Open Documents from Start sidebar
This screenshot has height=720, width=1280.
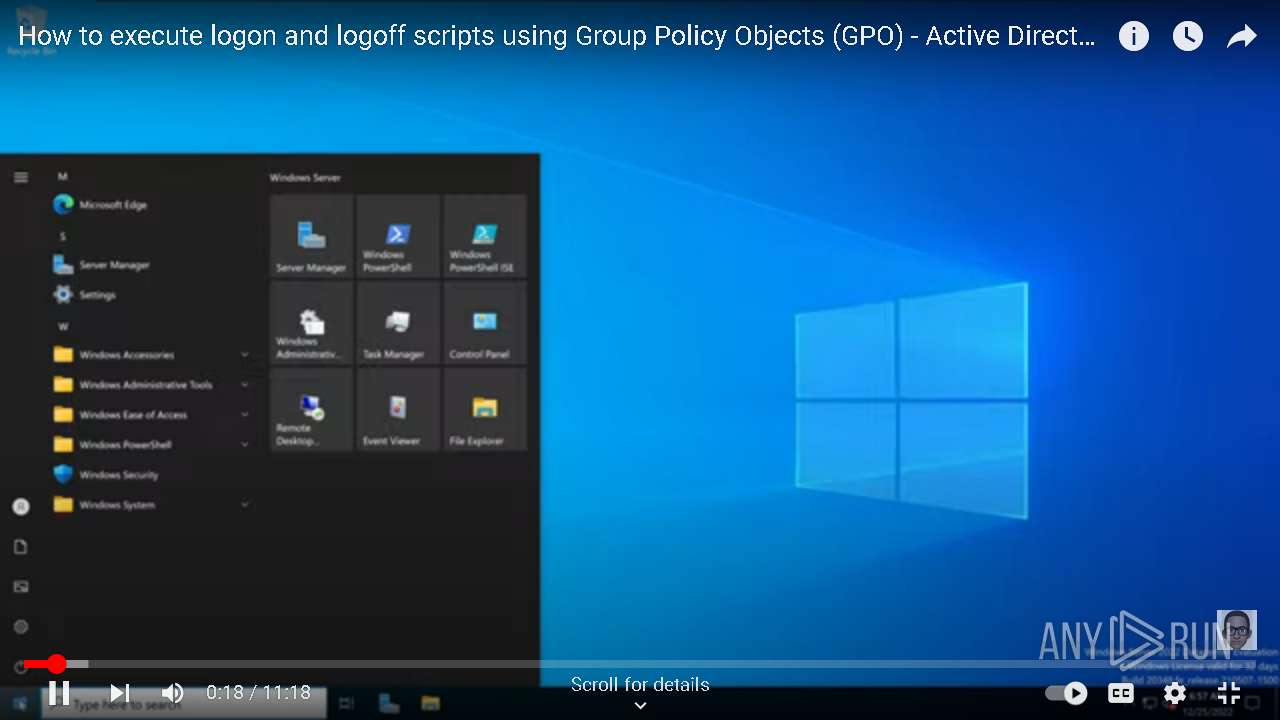20,547
